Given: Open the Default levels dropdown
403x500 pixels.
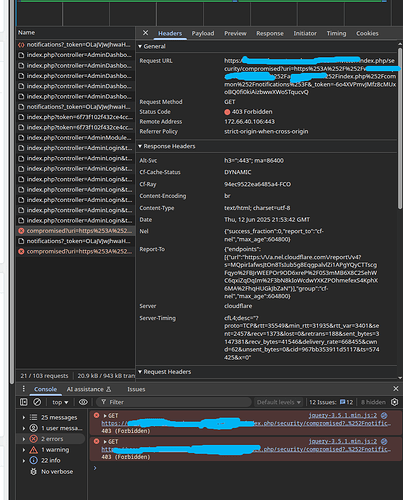Looking at the screenshot, I should click(279, 402).
